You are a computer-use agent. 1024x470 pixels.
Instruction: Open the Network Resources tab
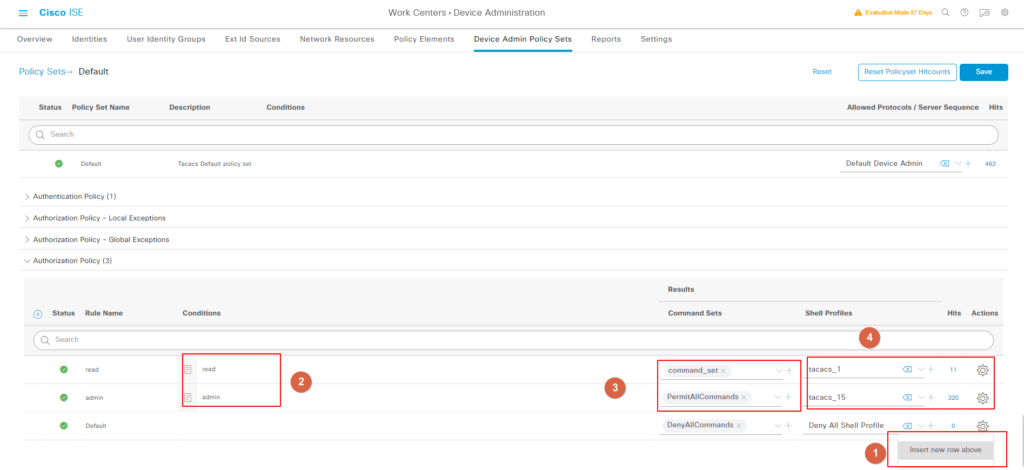coord(337,39)
